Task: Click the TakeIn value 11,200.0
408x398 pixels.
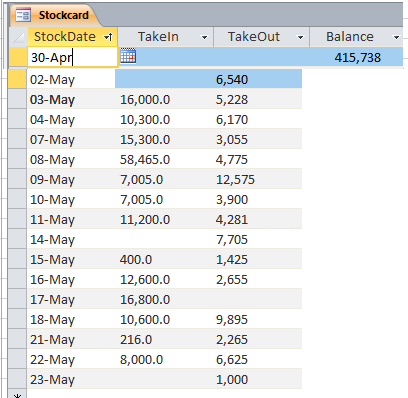Action: [x=145, y=220]
